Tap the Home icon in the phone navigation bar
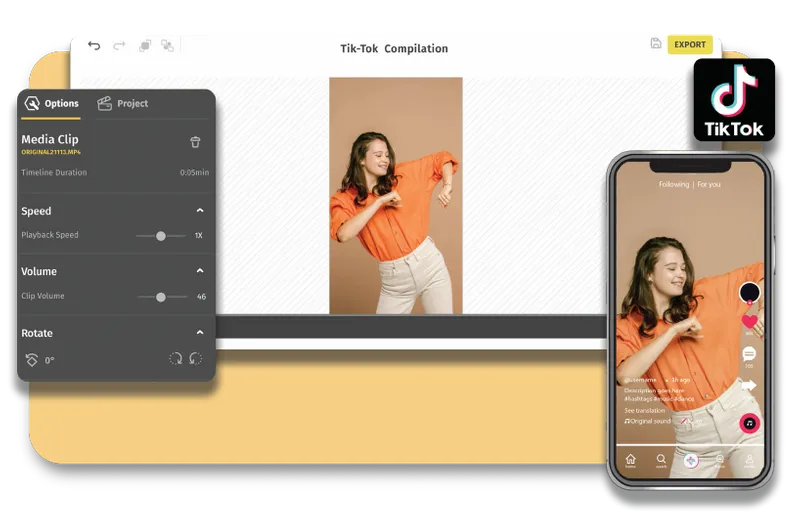This screenshot has height=516, width=800. point(630,459)
